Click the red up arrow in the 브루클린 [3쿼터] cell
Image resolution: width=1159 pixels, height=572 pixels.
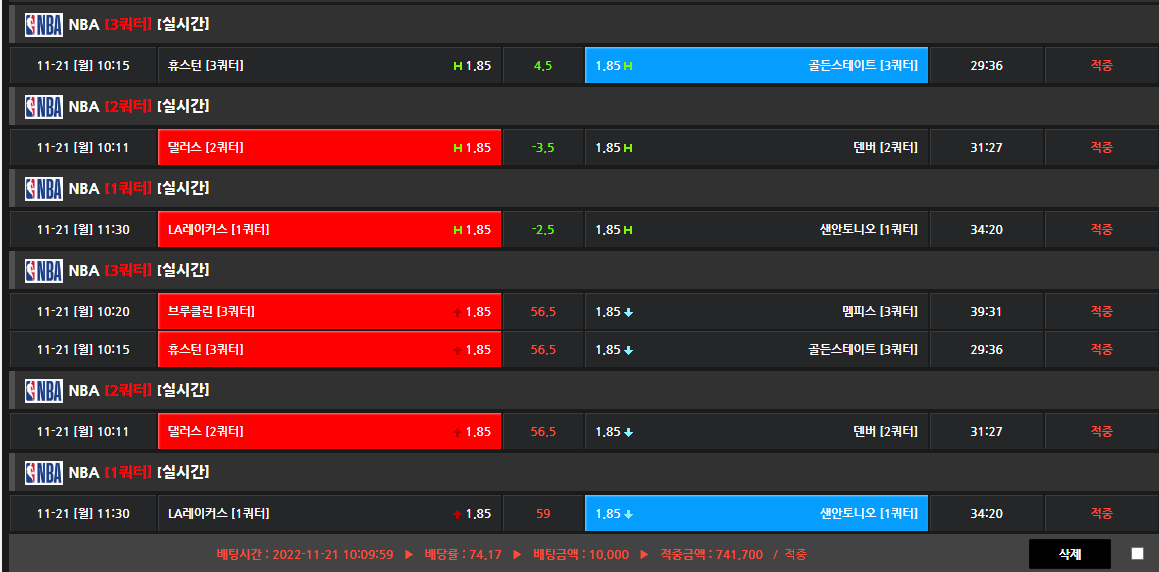(x=458, y=312)
